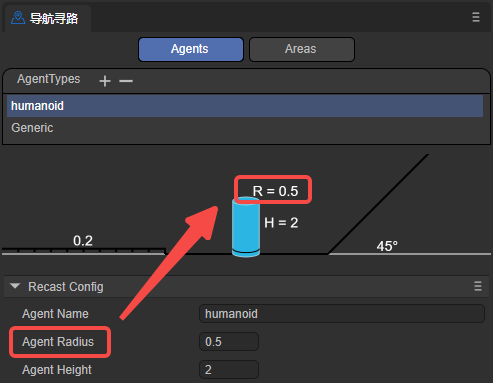Image resolution: width=493 pixels, height=383 pixels.
Task: Click the 45° slope angle label
Action: [387, 246]
